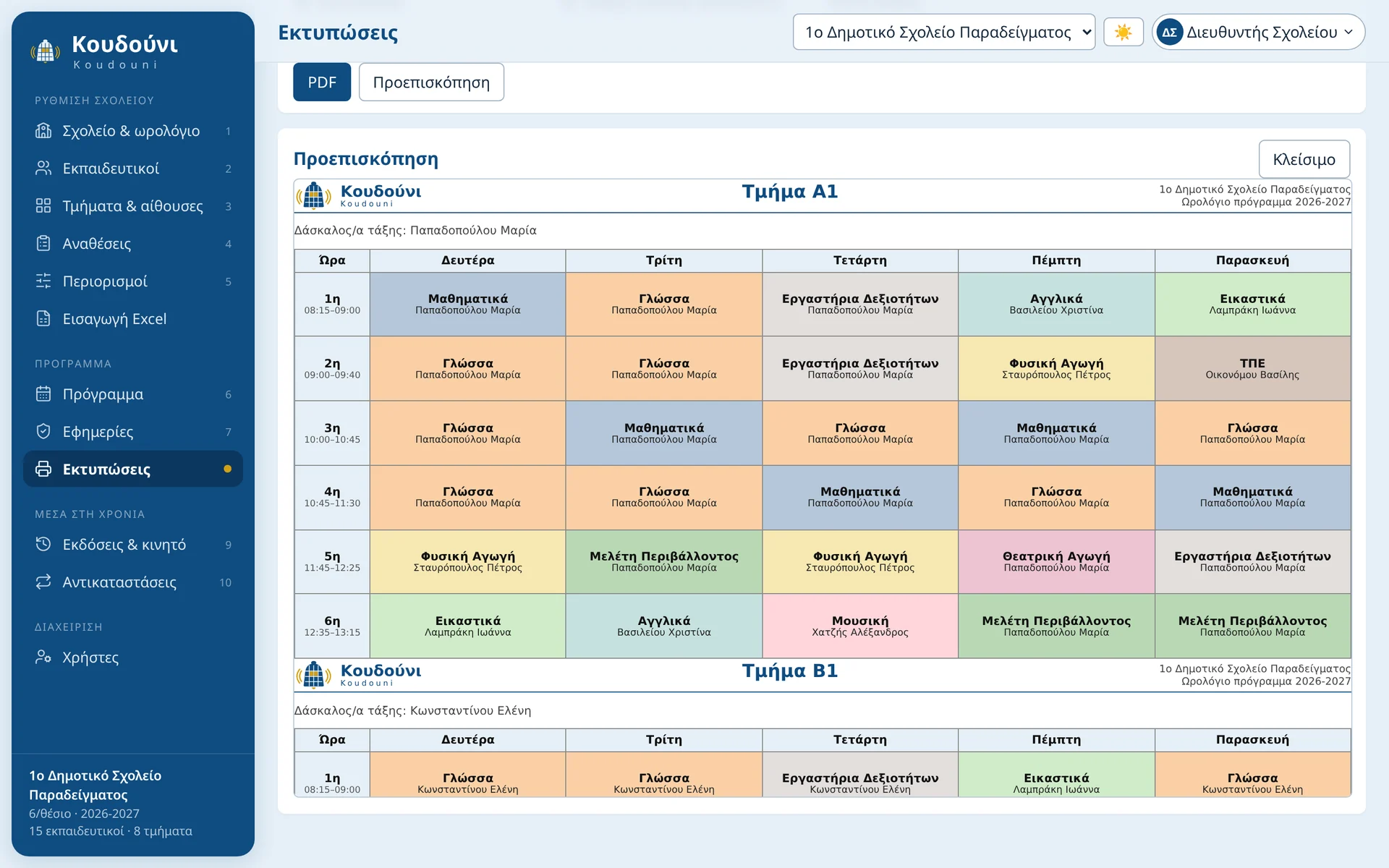1389x868 pixels.
Task: Click the grid icon beside Τμήματα & αίθουσες
Action: 43,206
